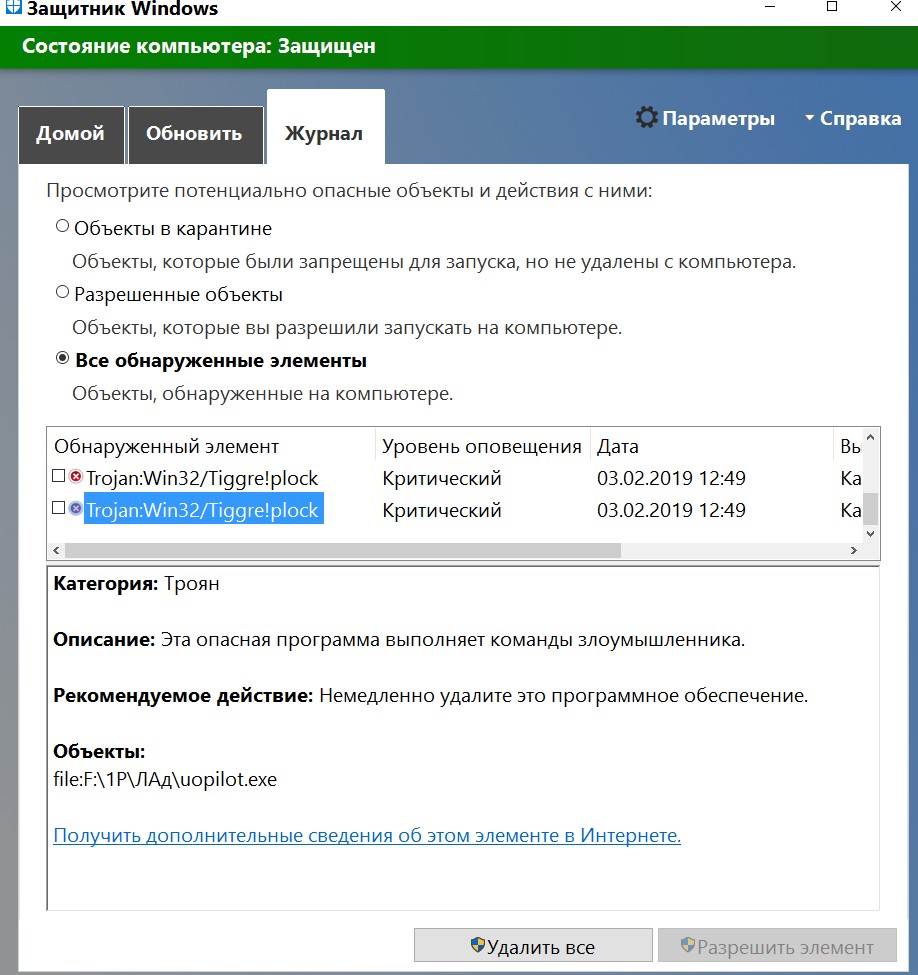Screen dimensions: 918x975
Task: Click the vertical scrollbar thumb of the list
Action: tap(871, 509)
